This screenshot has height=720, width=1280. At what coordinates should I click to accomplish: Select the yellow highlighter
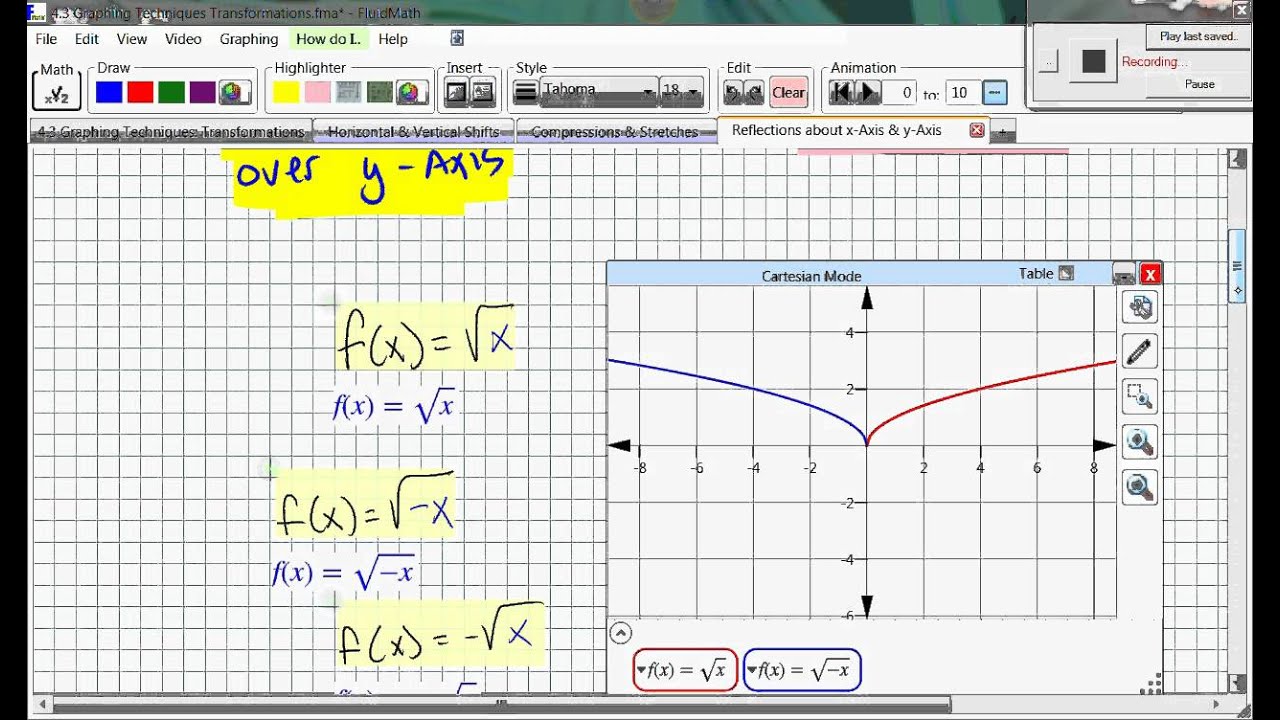point(286,93)
